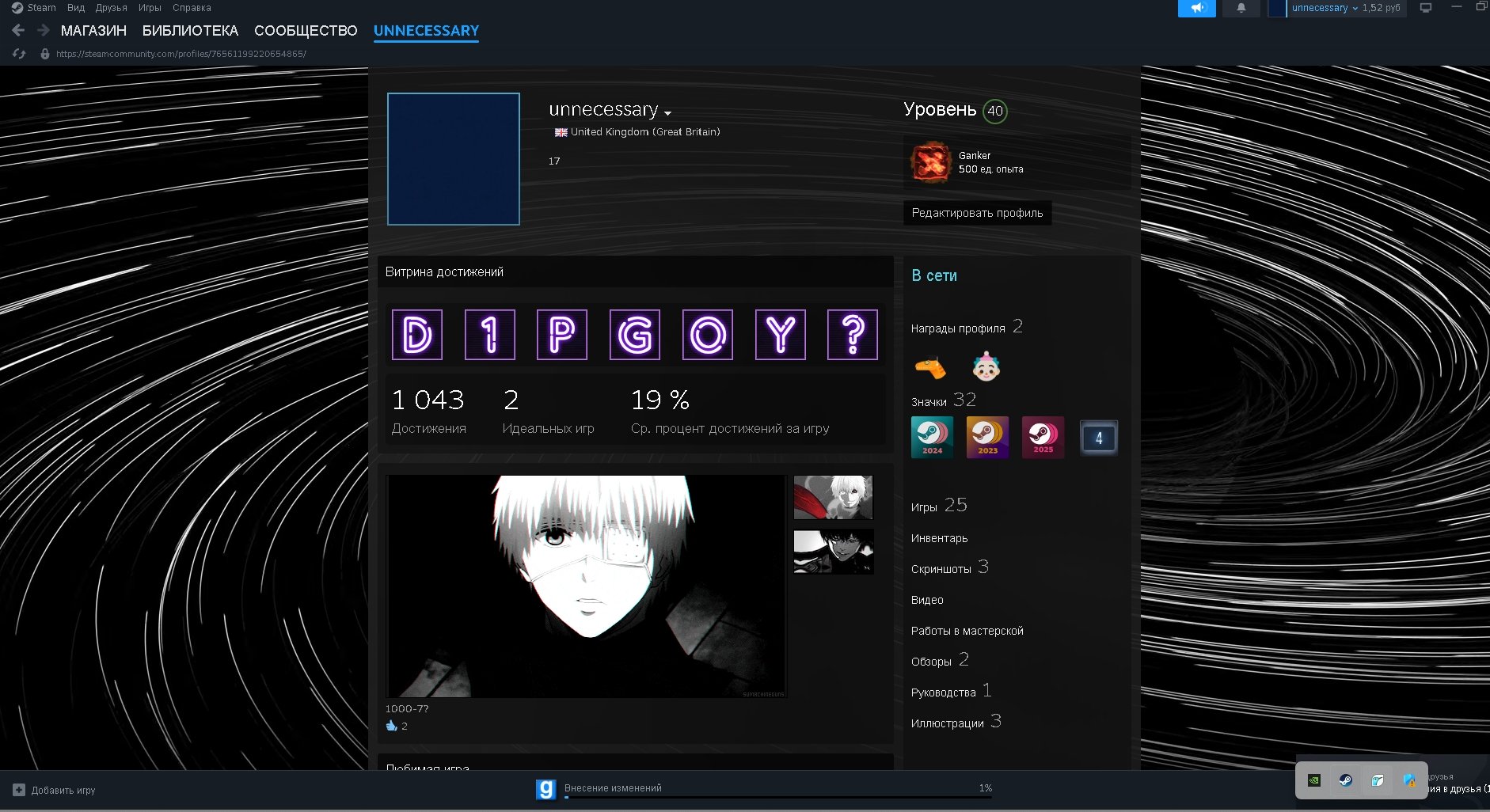
Task: Open the Игры menu
Action: click(150, 8)
